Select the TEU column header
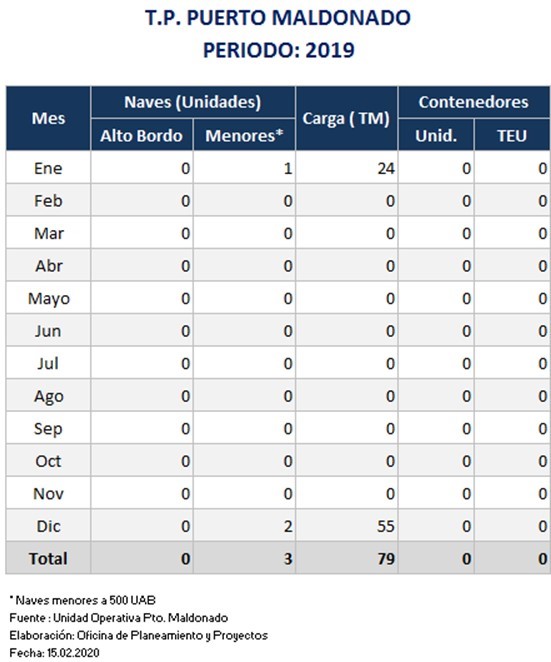 (512, 135)
